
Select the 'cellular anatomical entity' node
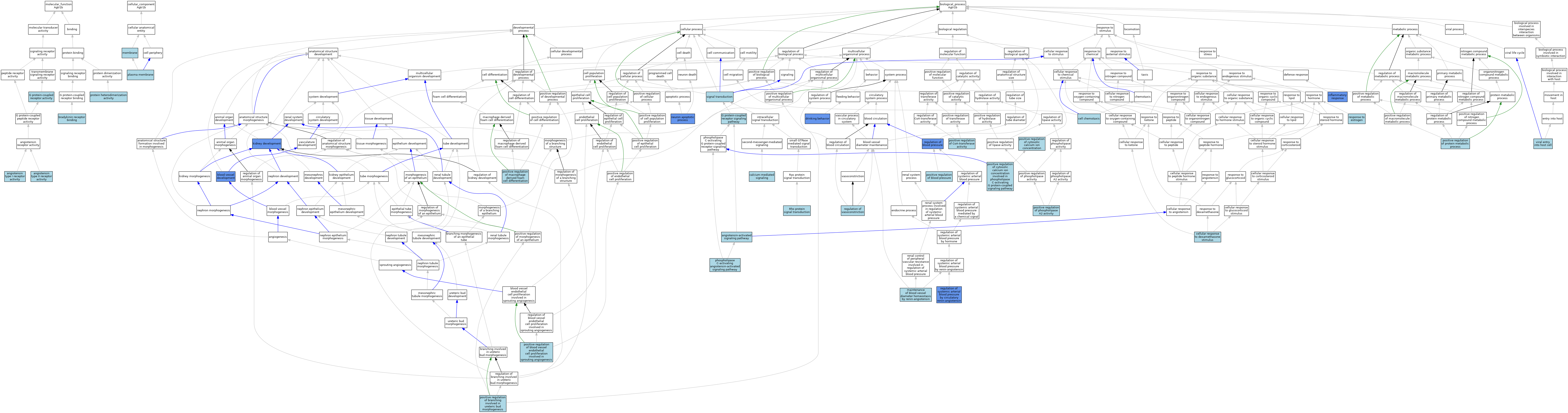(141, 29)
